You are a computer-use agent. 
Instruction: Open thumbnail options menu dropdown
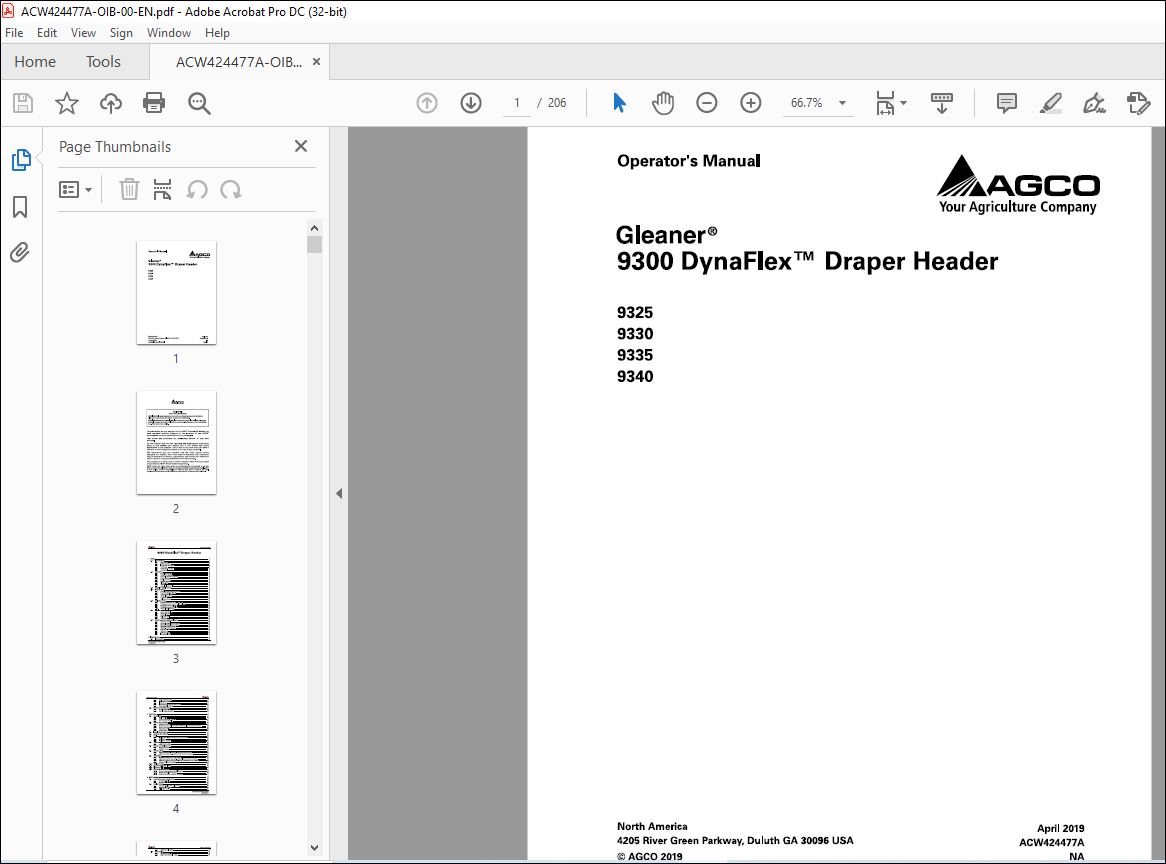click(x=75, y=190)
